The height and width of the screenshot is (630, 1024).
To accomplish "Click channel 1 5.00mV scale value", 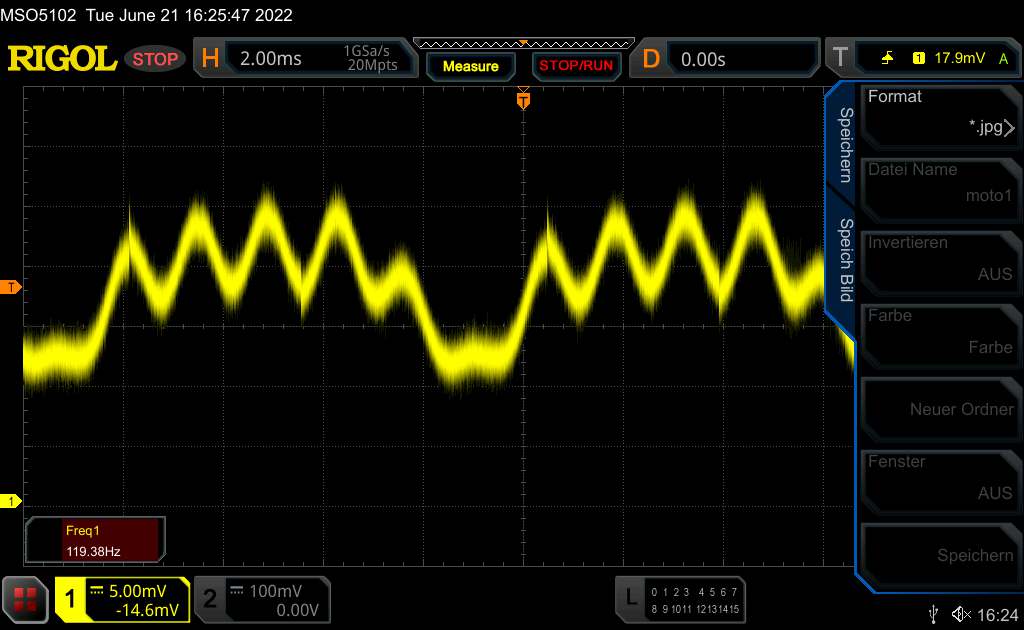I will (x=137, y=591).
